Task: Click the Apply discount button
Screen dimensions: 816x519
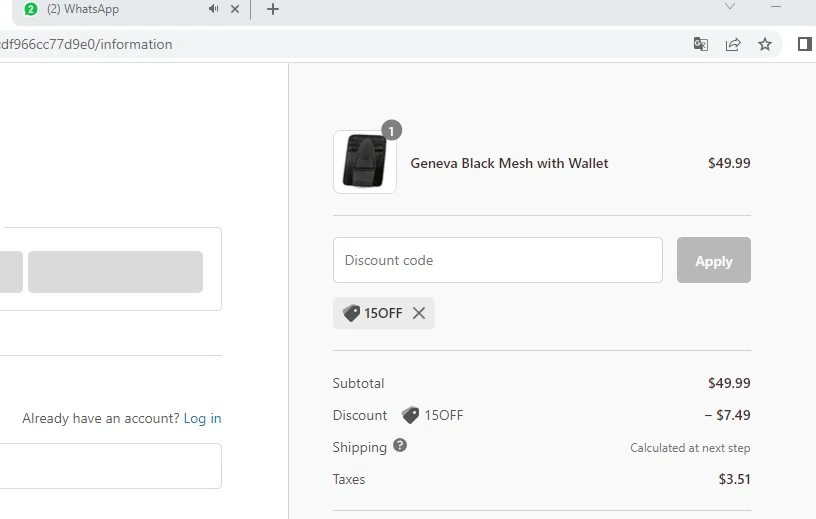Action: [x=713, y=260]
